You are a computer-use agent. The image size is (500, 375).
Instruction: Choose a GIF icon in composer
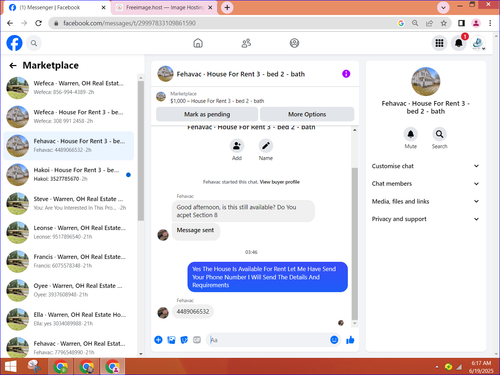[197, 340]
